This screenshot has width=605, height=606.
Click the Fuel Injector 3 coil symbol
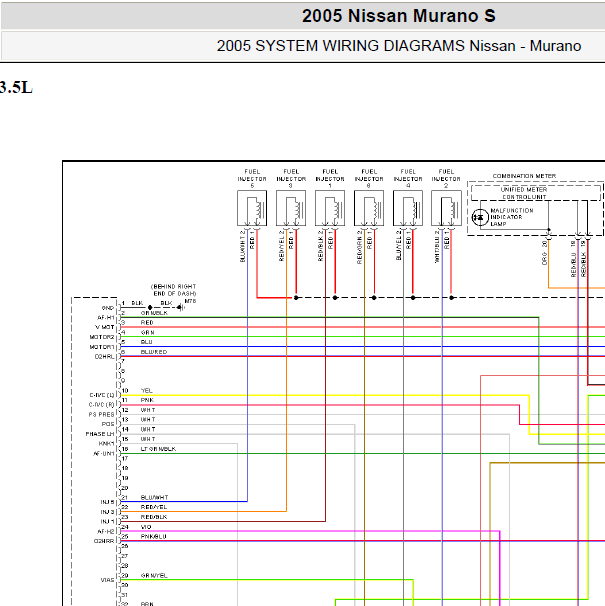[291, 208]
